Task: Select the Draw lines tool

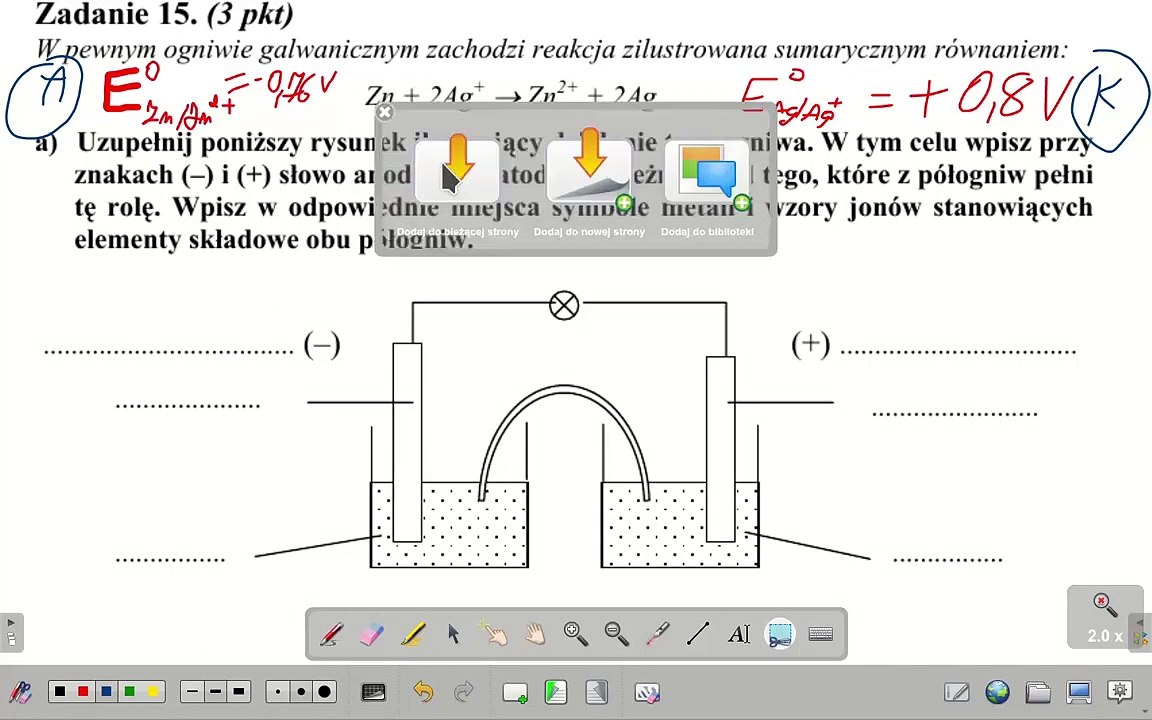Action: 698,633
